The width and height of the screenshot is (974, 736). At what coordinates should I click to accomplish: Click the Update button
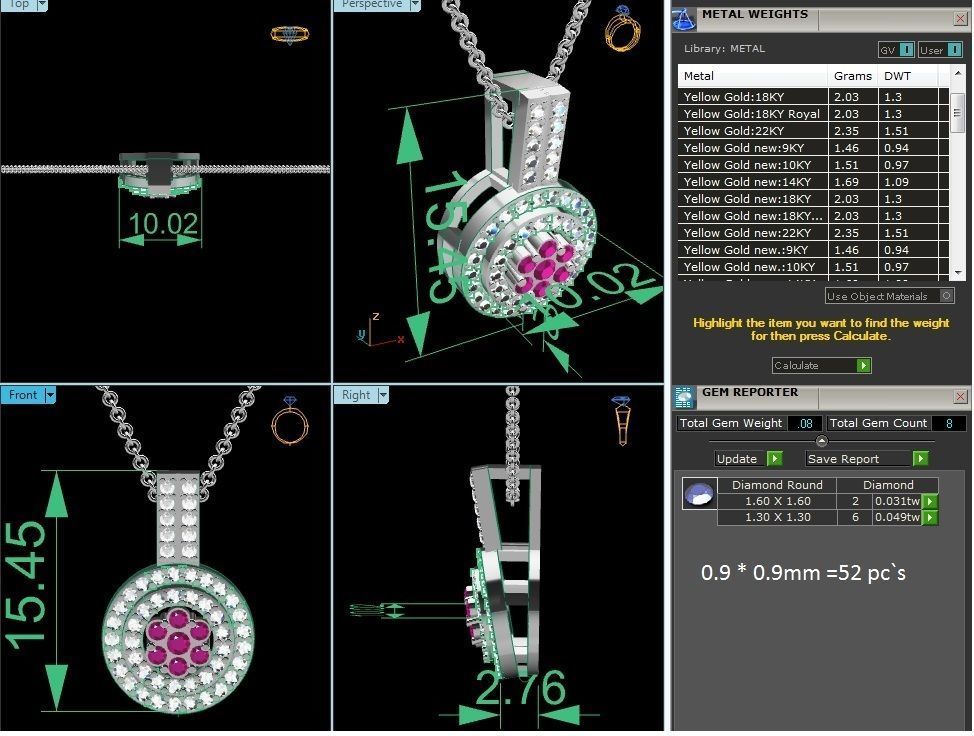pos(748,458)
